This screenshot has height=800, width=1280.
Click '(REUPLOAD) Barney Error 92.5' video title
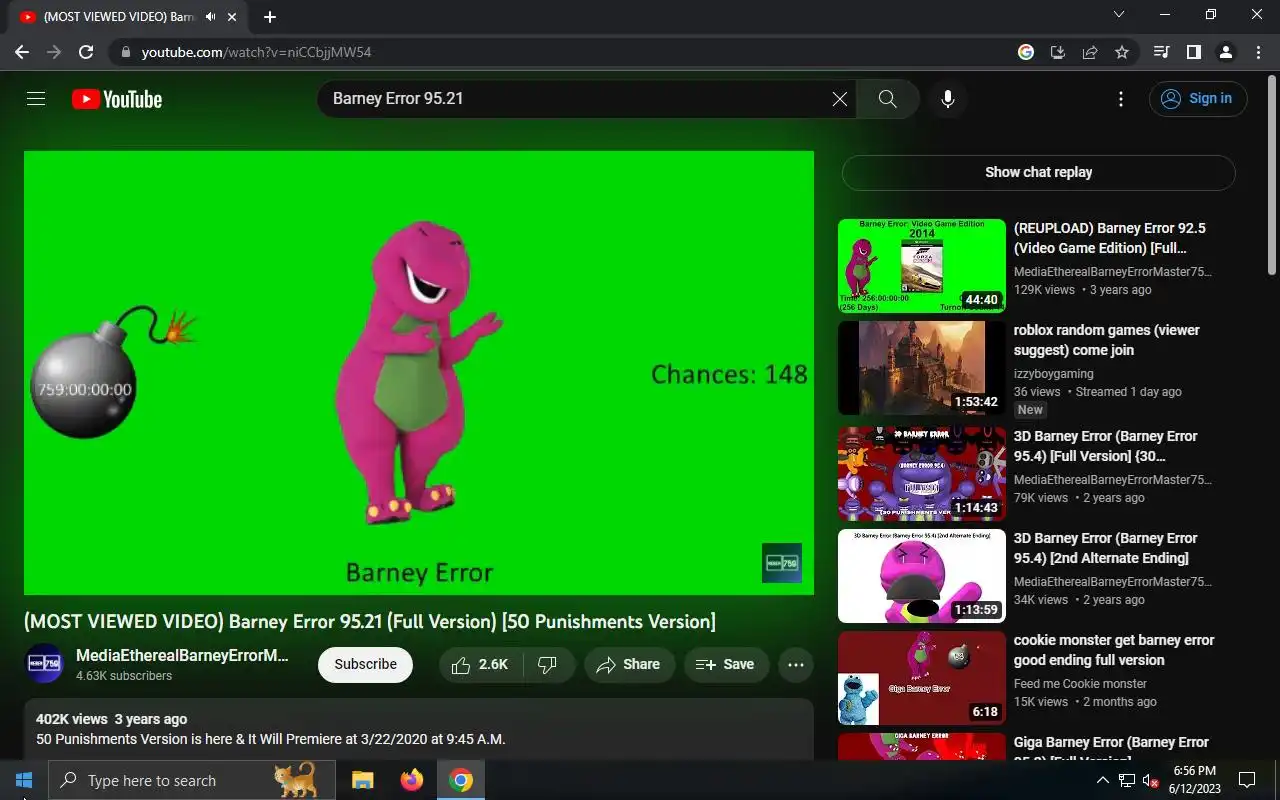point(1109,238)
